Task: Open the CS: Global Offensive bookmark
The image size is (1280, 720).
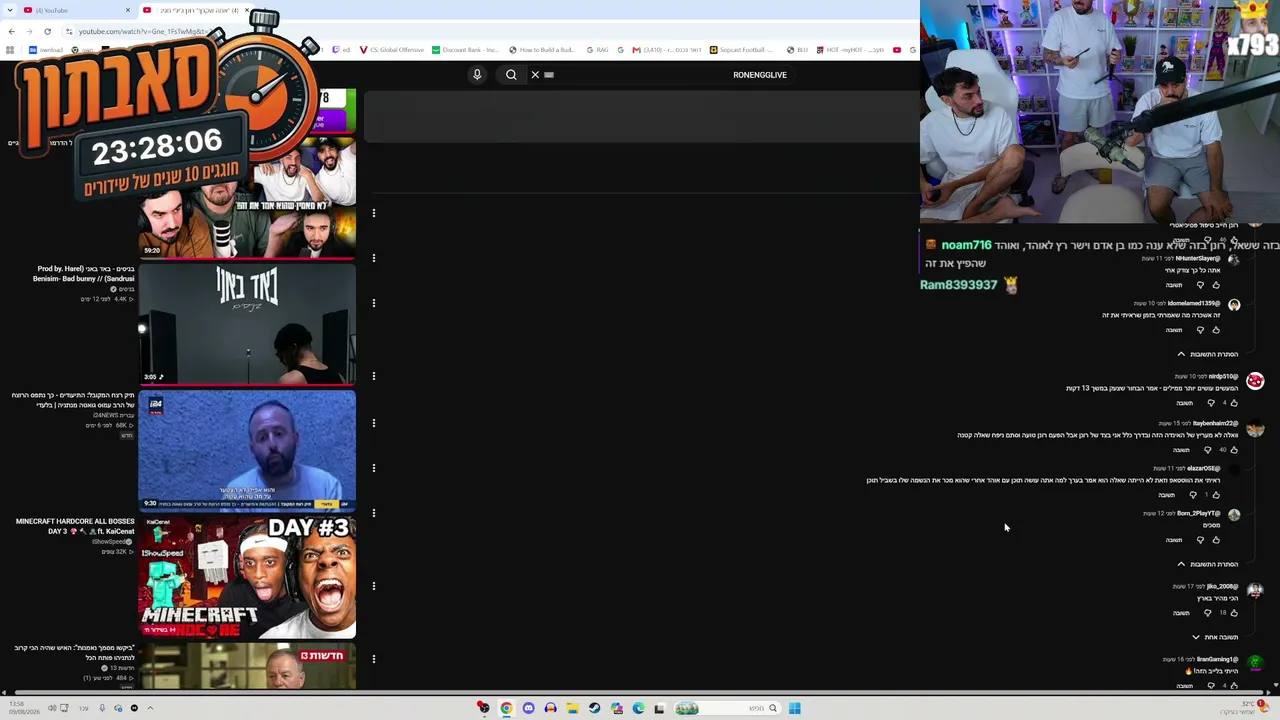Action: 391,50
